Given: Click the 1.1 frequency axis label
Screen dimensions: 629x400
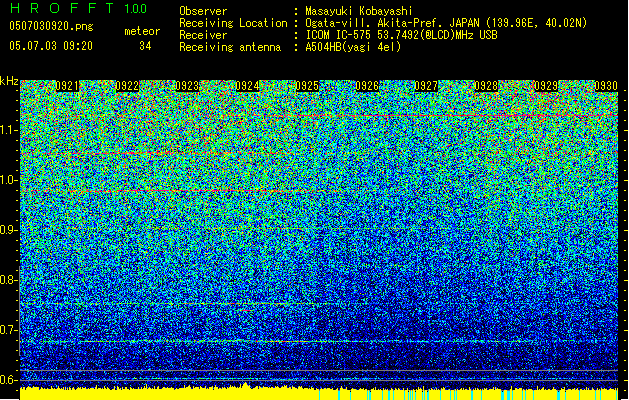Looking at the screenshot, I should point(9,131).
